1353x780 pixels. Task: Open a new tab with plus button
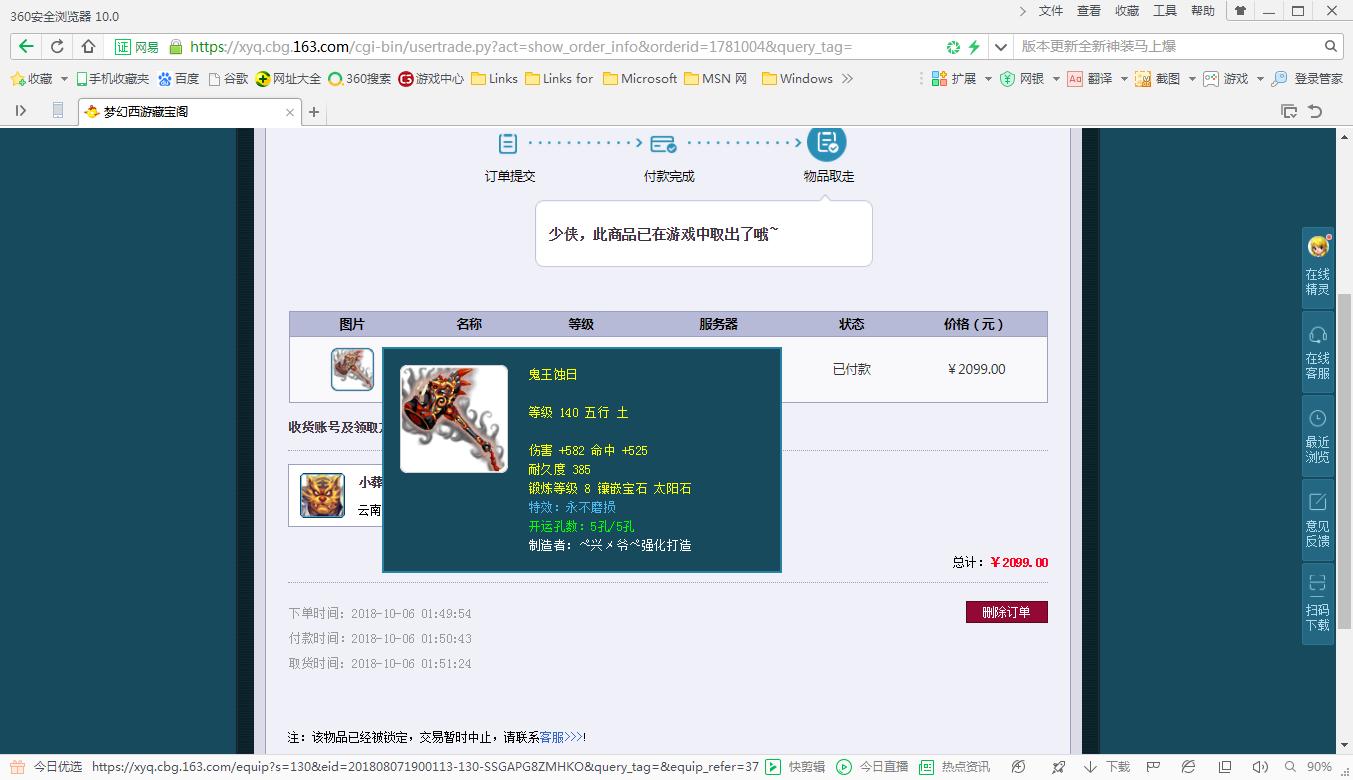point(314,112)
